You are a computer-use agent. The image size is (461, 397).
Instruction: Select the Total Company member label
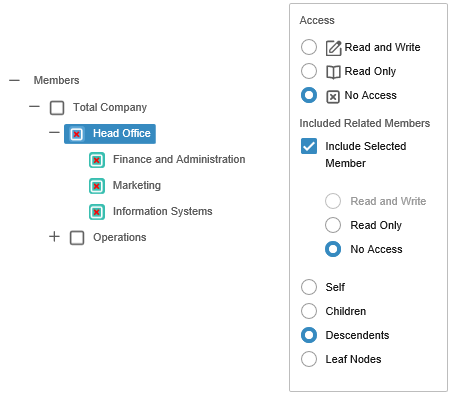110,107
